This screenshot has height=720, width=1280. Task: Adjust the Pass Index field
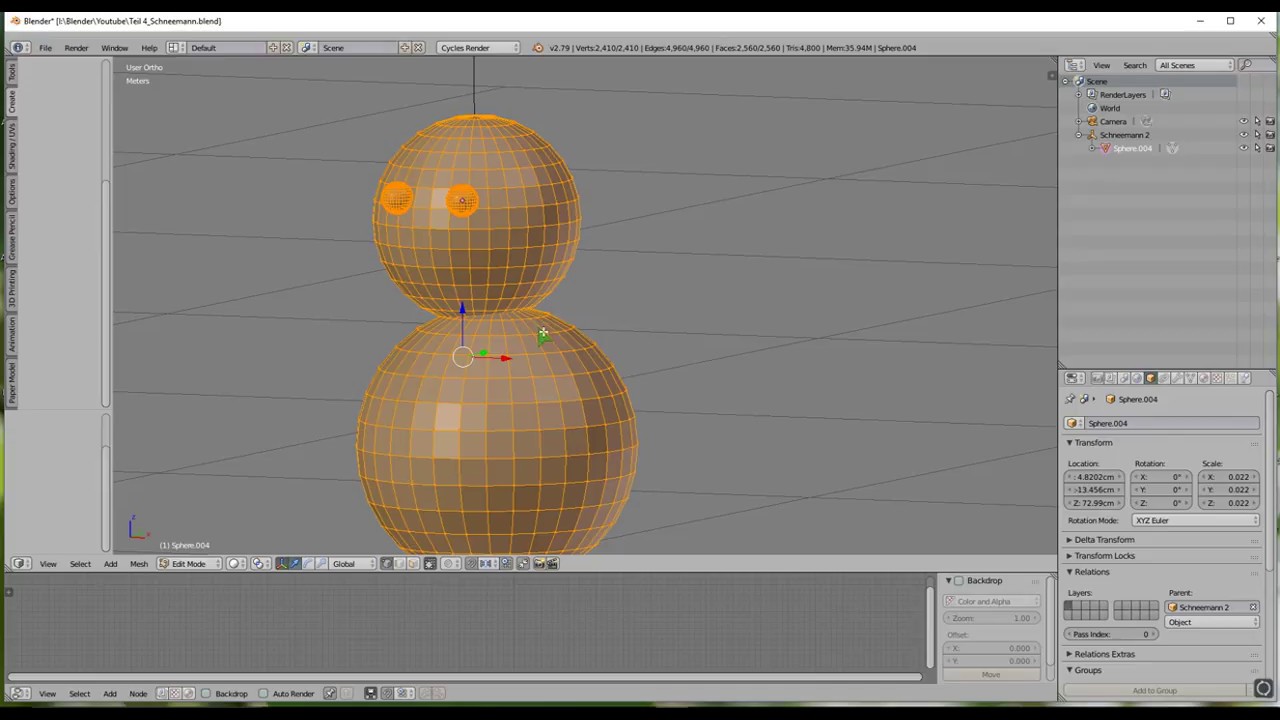pyautogui.click(x=1111, y=635)
